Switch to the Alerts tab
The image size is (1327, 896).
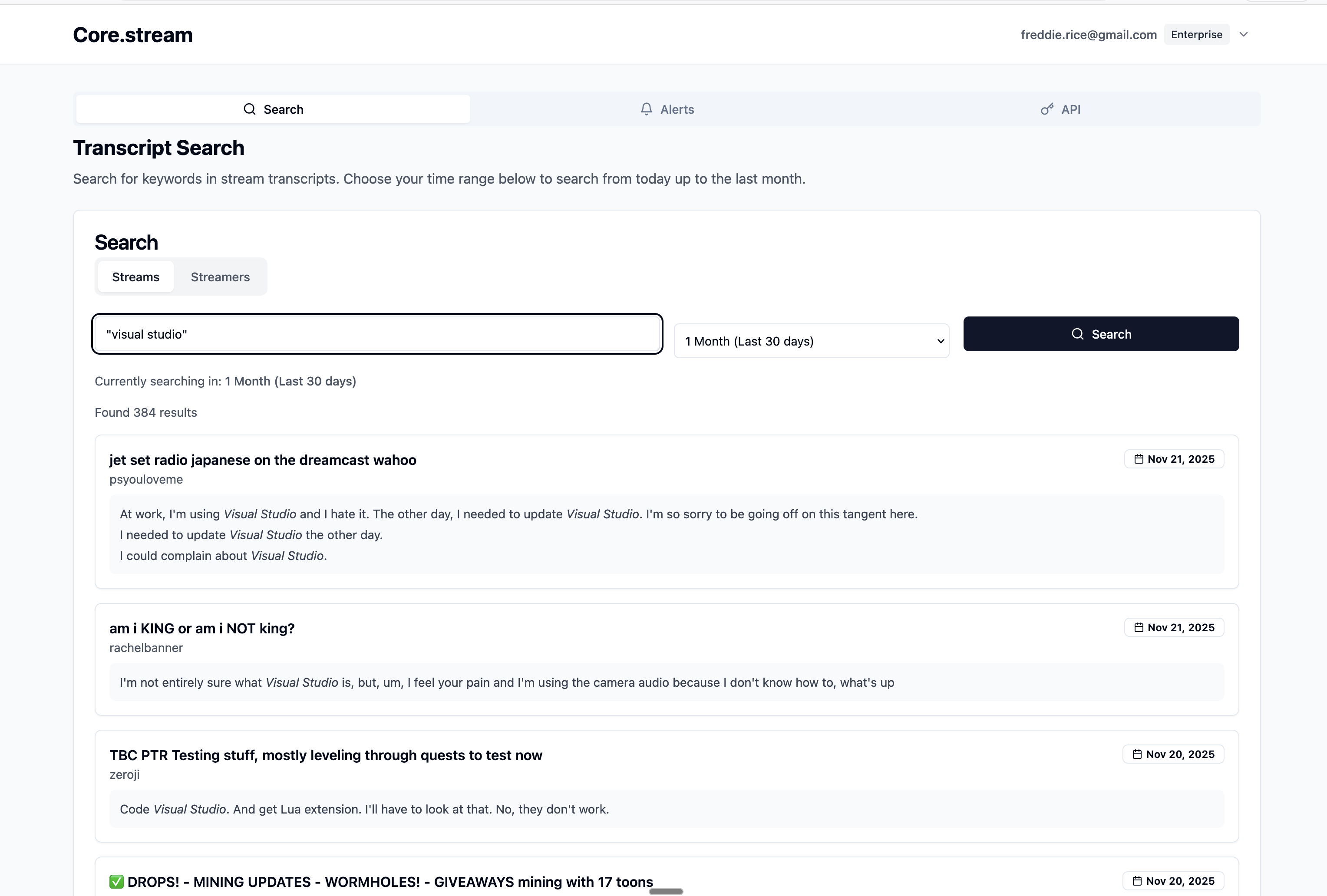coord(667,109)
